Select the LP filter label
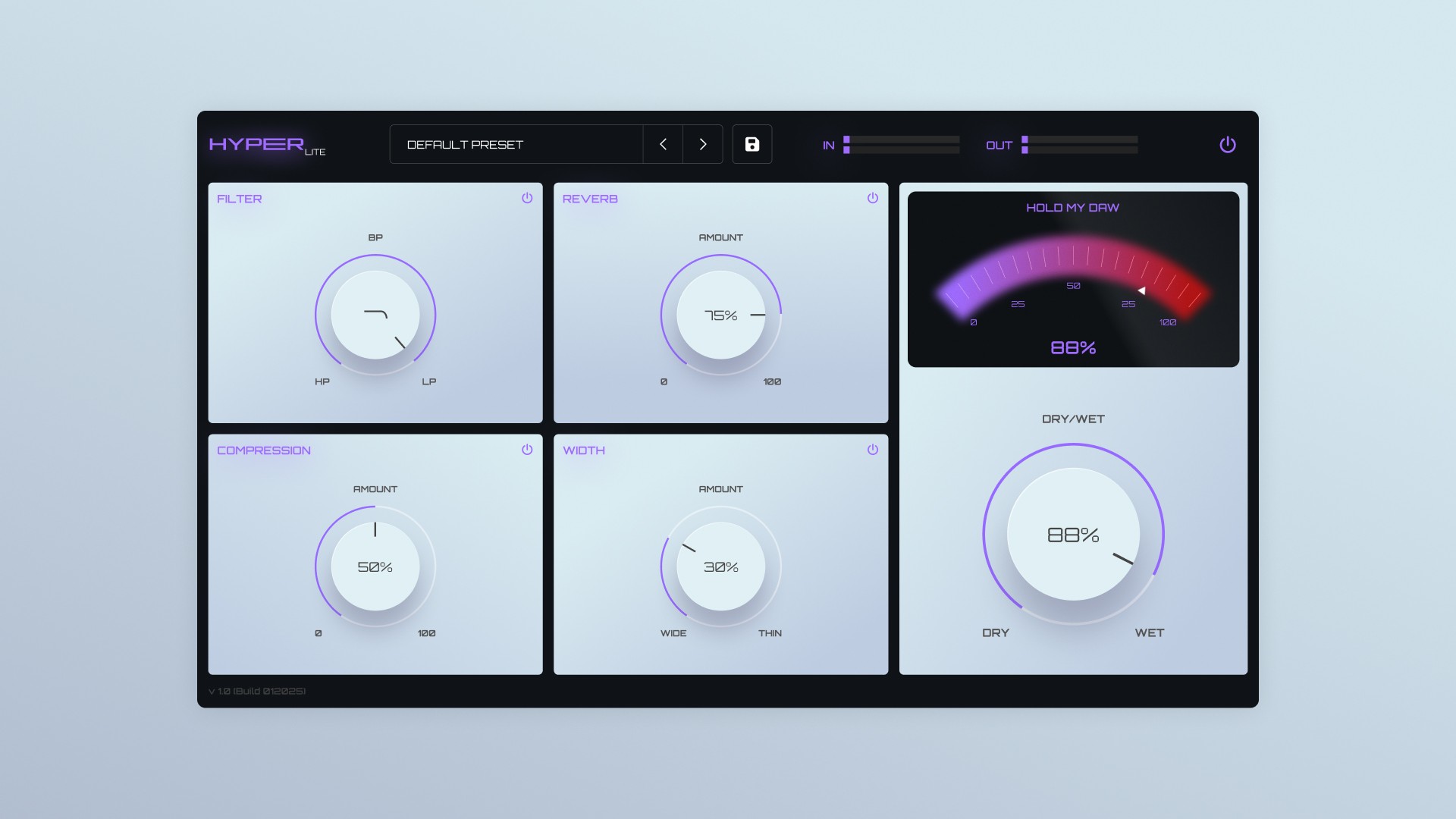This screenshot has height=819, width=1456. [428, 381]
